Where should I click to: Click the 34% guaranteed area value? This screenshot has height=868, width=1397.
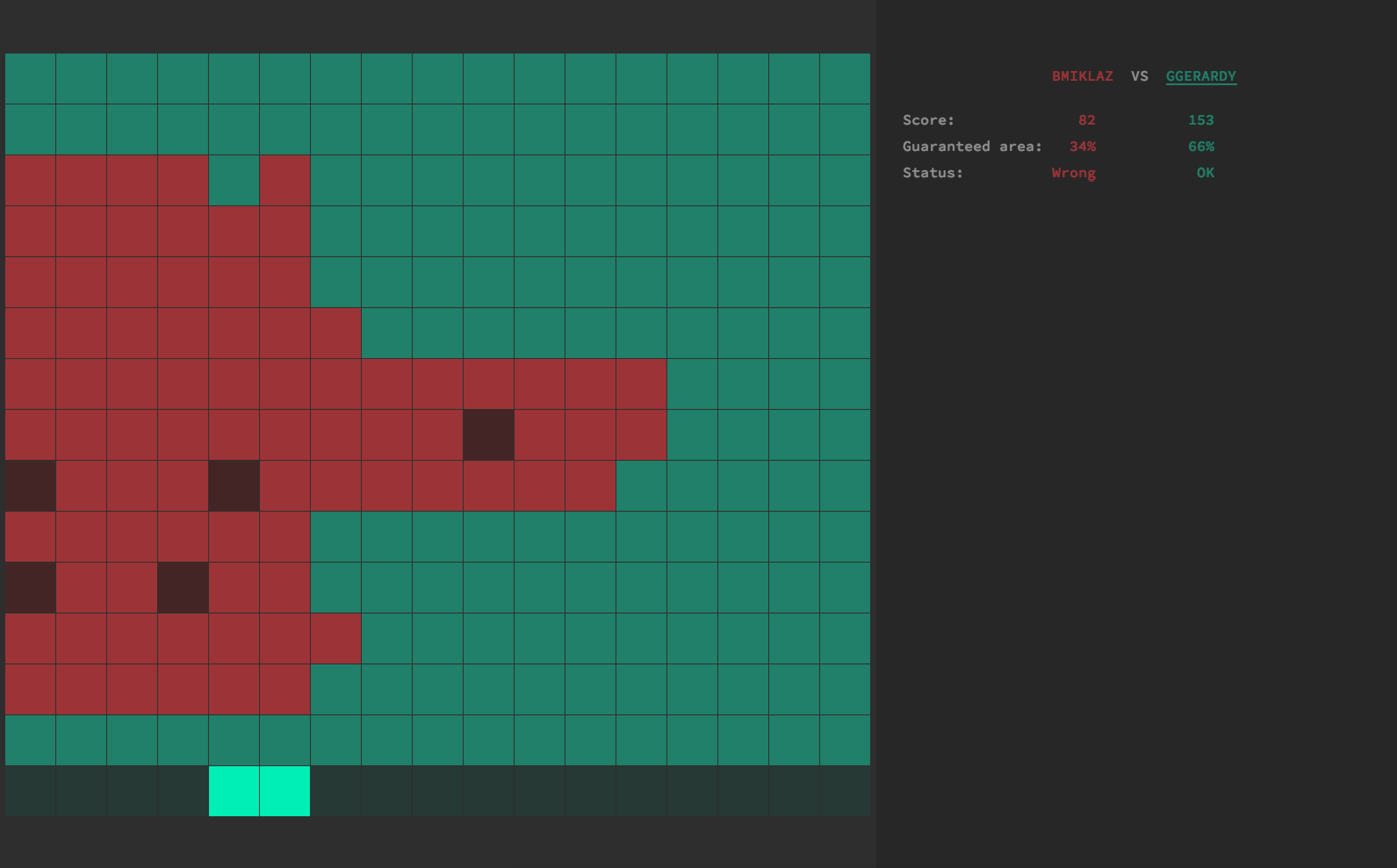pos(1082,147)
